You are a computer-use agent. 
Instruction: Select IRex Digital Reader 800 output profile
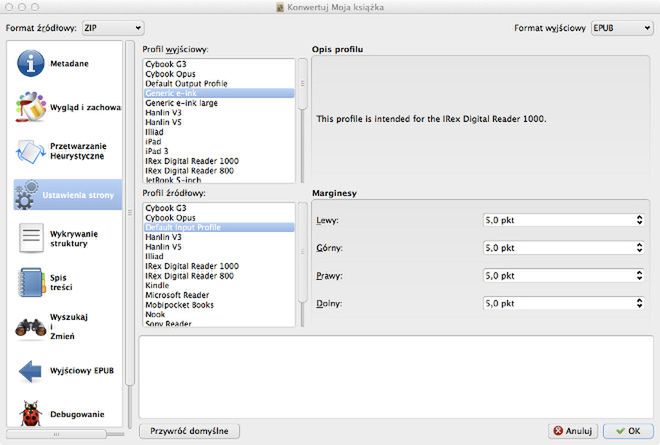click(219, 171)
